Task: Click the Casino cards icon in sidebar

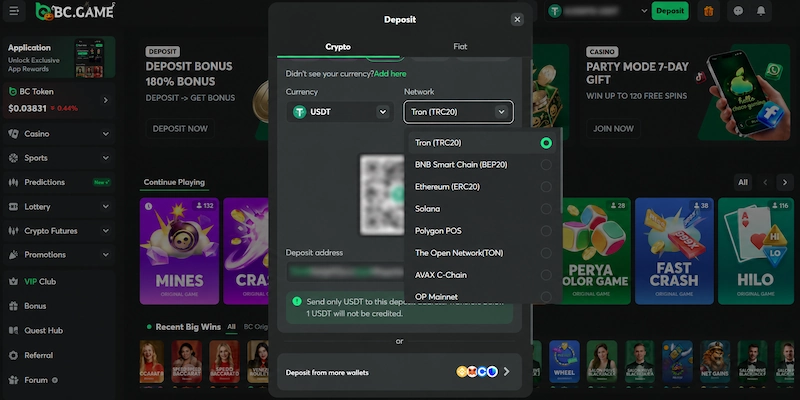Action: pyautogui.click(x=13, y=134)
